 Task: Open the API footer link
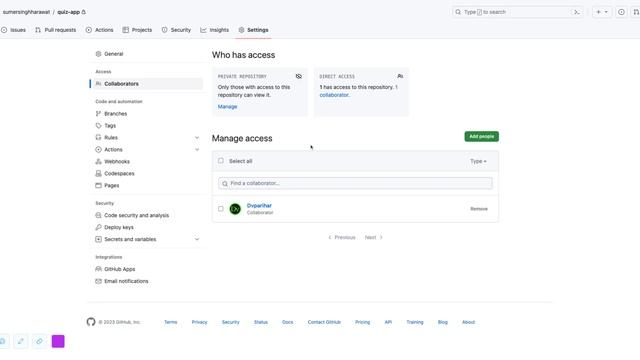point(388,322)
